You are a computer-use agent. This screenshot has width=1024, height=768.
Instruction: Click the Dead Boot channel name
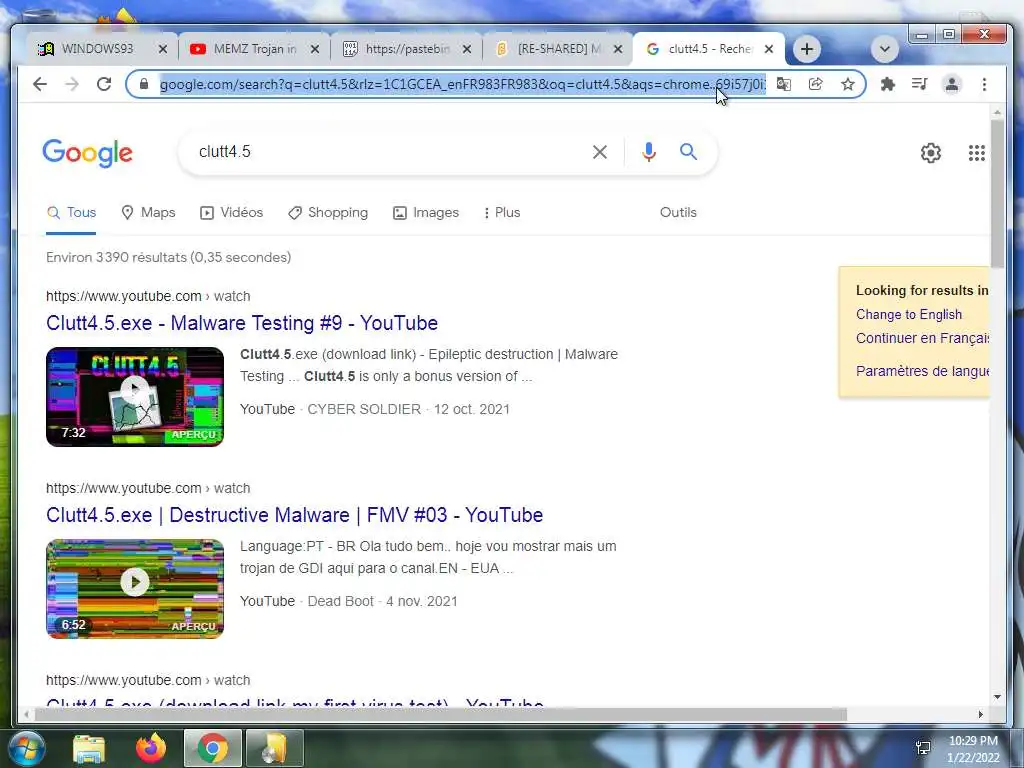pyautogui.click(x=340, y=601)
